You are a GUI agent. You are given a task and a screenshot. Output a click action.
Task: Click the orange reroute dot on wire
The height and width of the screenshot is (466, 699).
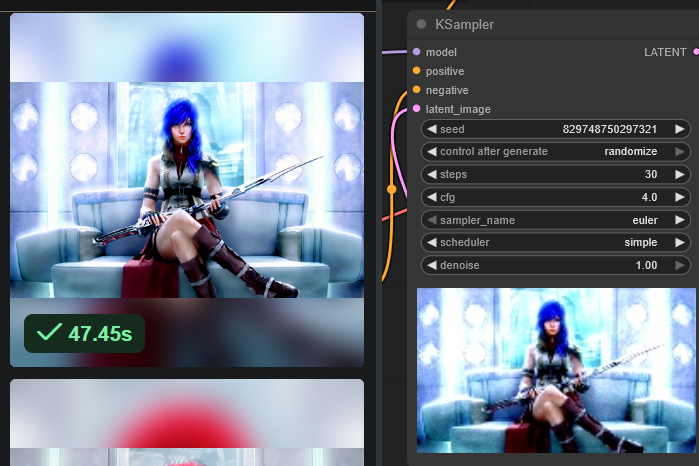click(391, 189)
